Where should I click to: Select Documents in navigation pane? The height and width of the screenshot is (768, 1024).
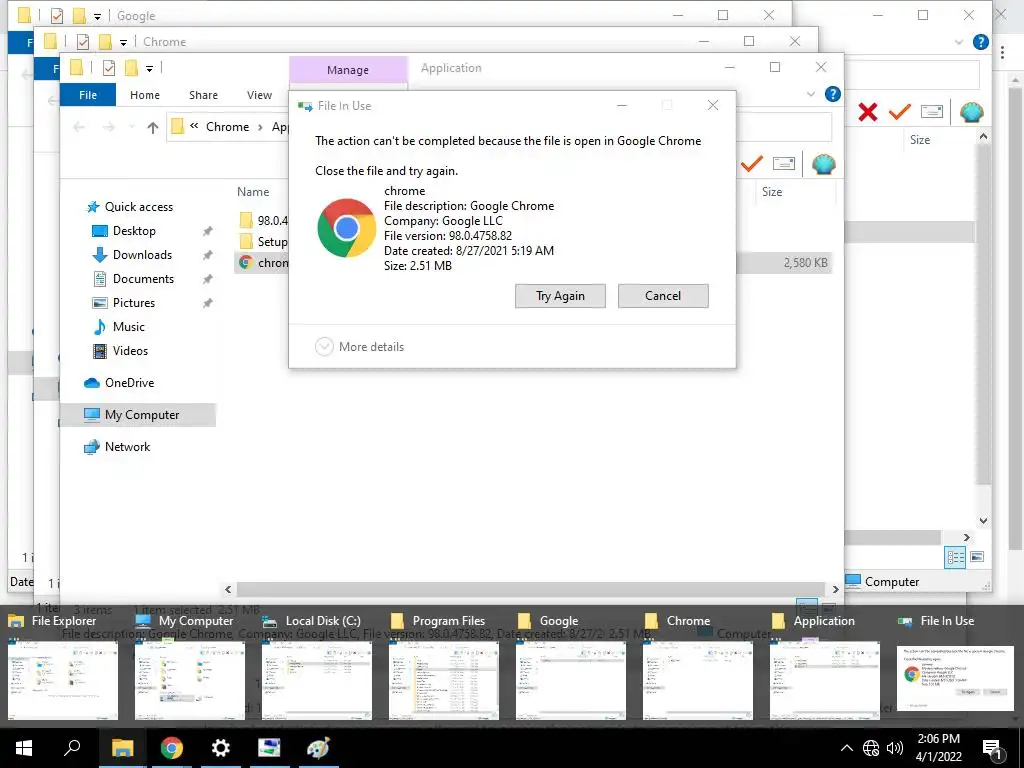click(143, 279)
